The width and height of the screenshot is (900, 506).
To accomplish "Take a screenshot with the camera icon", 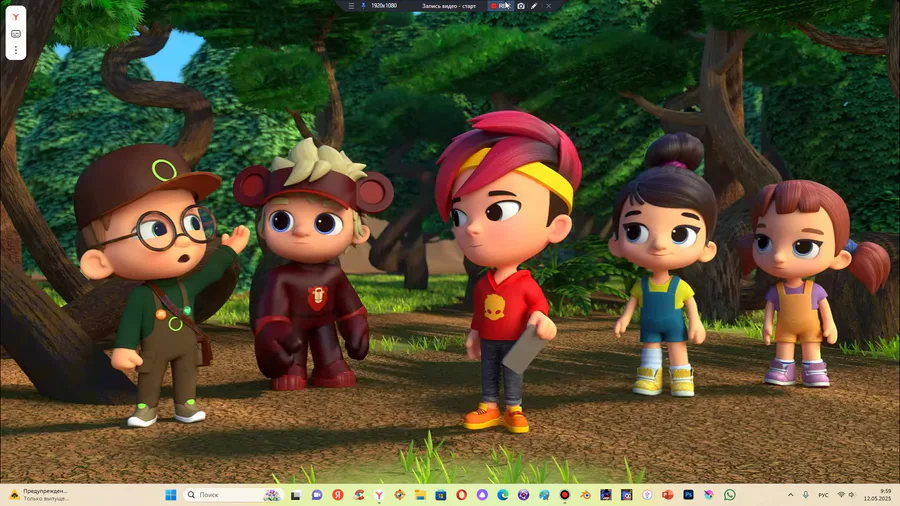I will [521, 6].
